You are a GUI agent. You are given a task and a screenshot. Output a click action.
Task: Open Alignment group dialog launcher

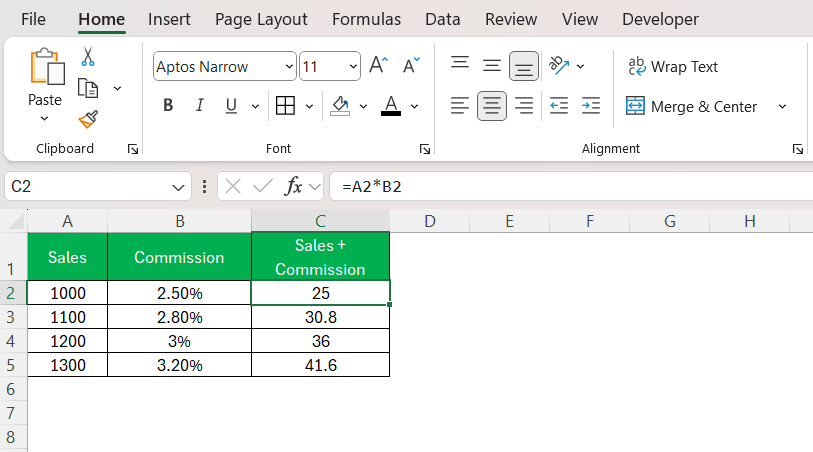797,149
